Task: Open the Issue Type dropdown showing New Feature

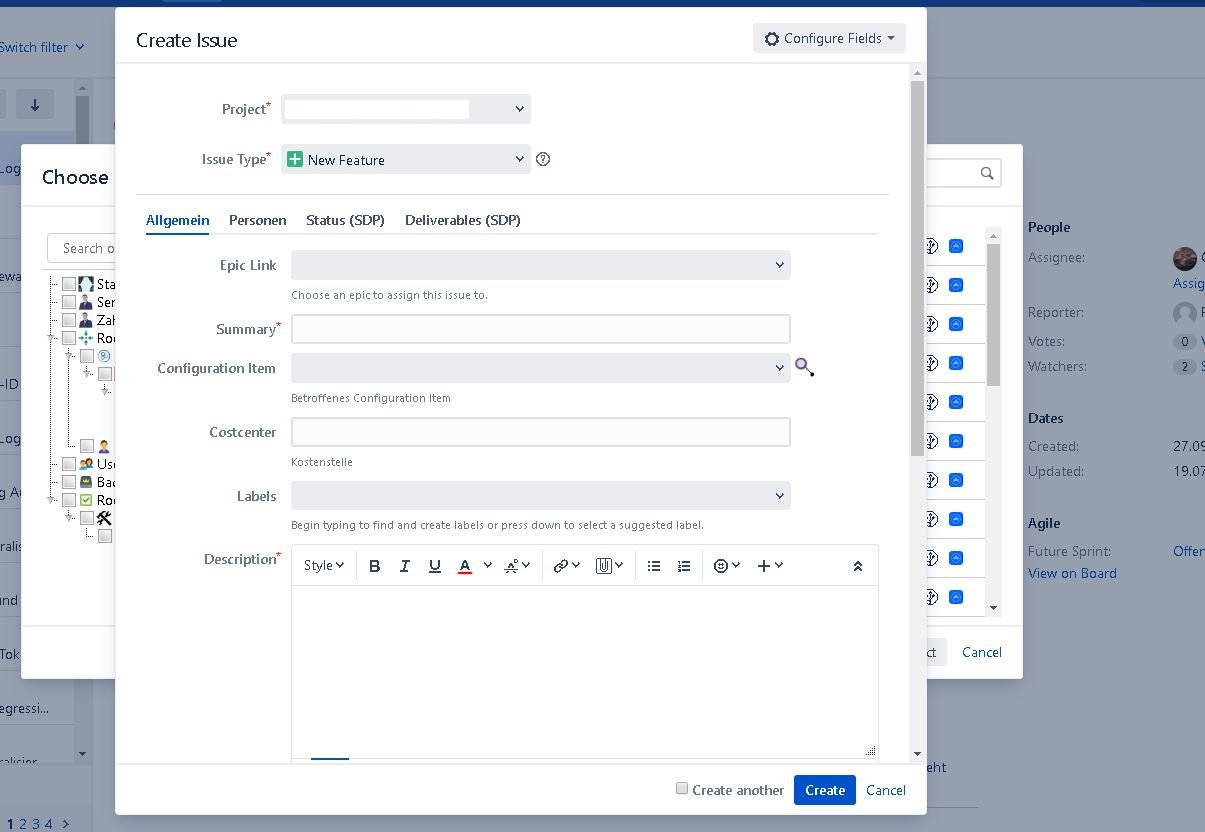Action: pyautogui.click(x=406, y=159)
